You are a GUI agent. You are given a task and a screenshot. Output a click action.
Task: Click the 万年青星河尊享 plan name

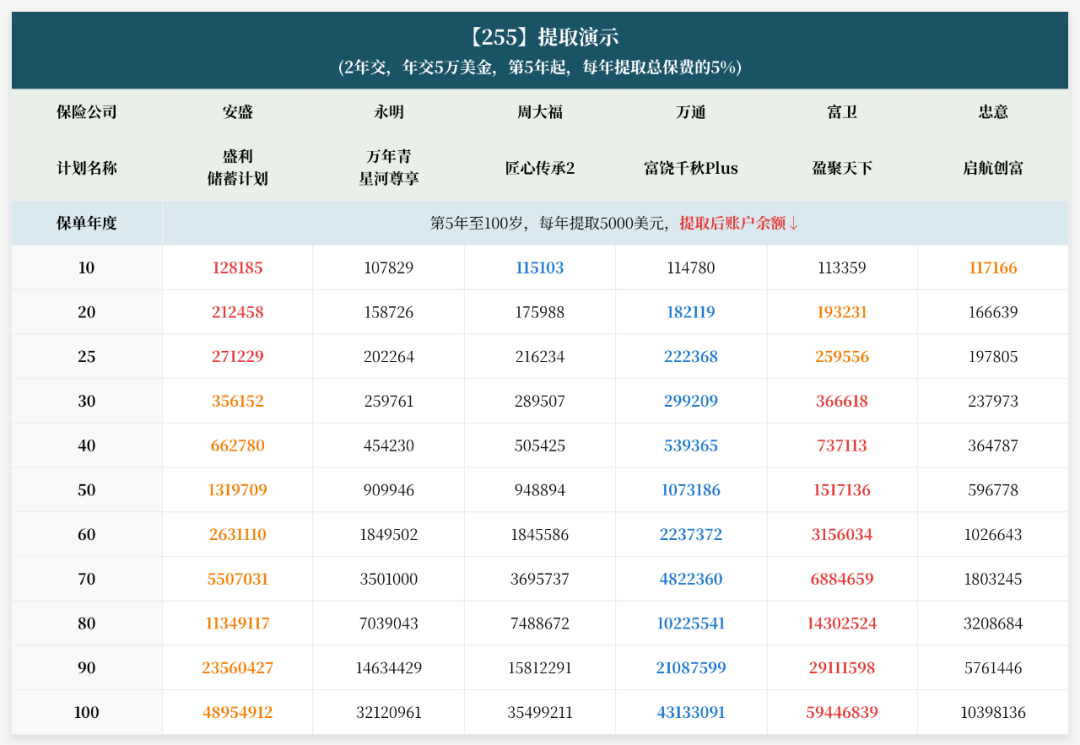pyautogui.click(x=389, y=168)
